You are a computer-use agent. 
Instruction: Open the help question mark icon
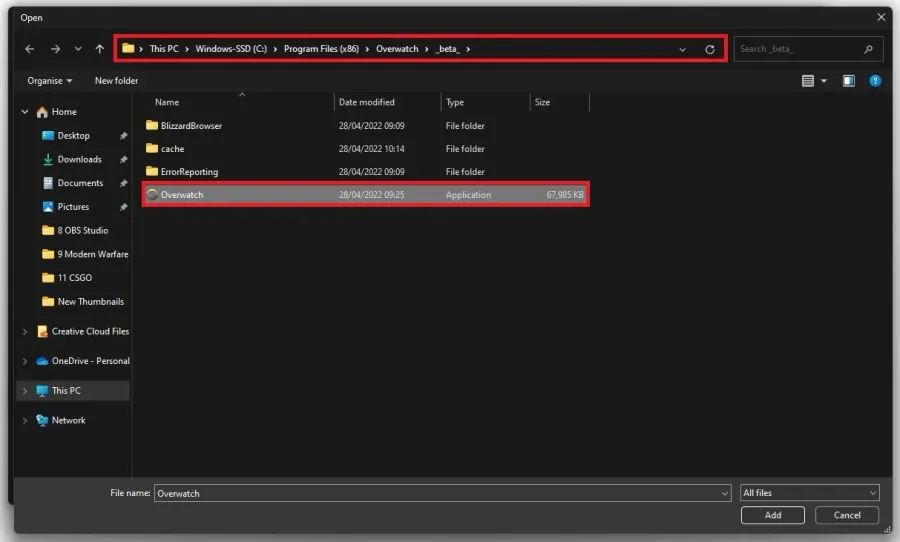tap(875, 81)
